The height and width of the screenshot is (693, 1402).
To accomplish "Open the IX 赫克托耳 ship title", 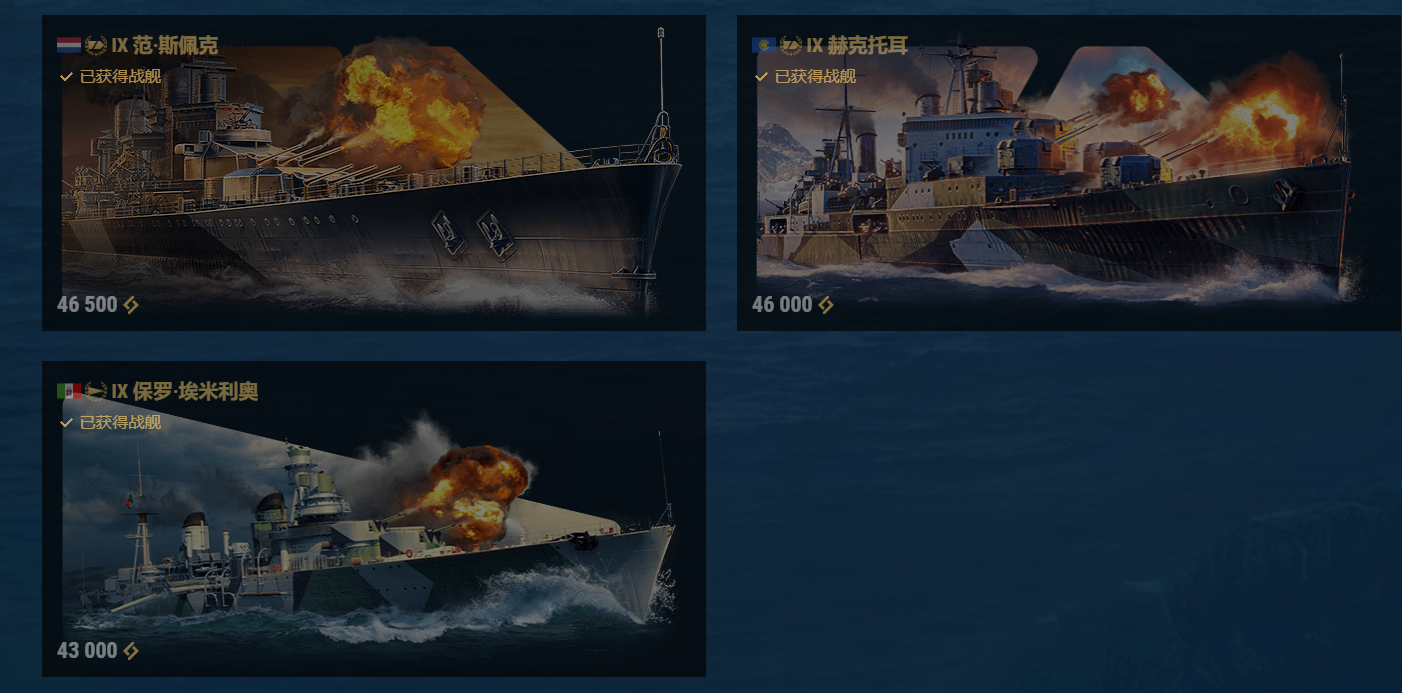I will (857, 45).
